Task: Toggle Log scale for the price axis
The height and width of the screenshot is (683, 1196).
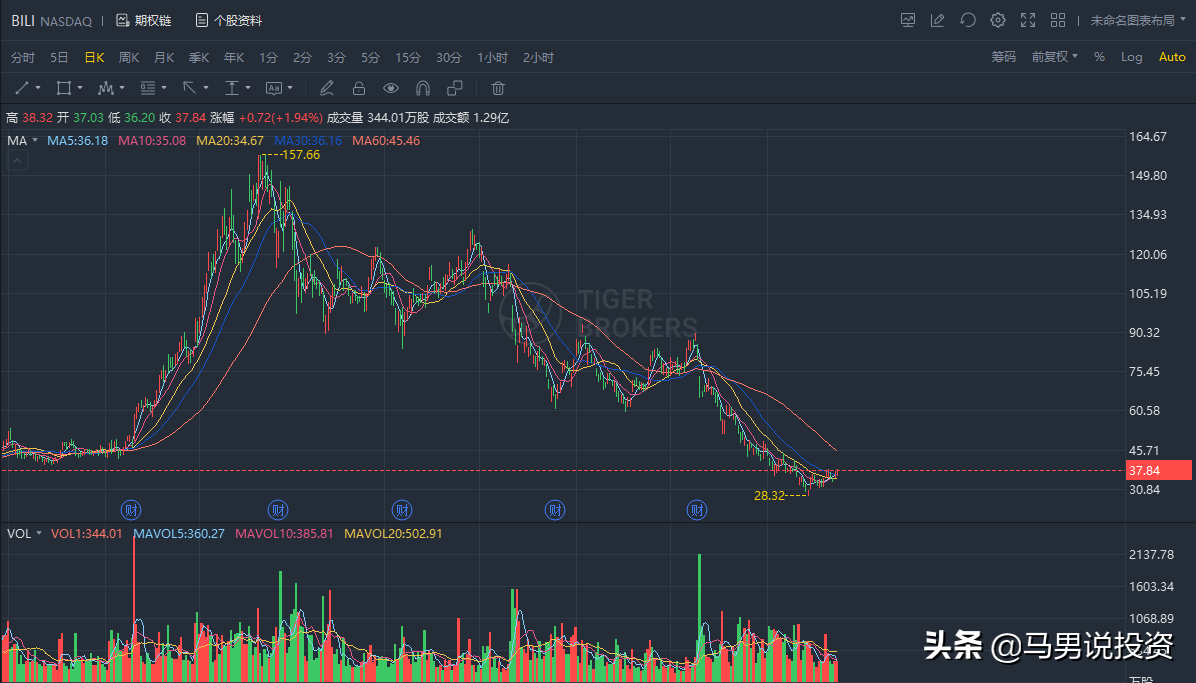Action: click(x=1132, y=57)
